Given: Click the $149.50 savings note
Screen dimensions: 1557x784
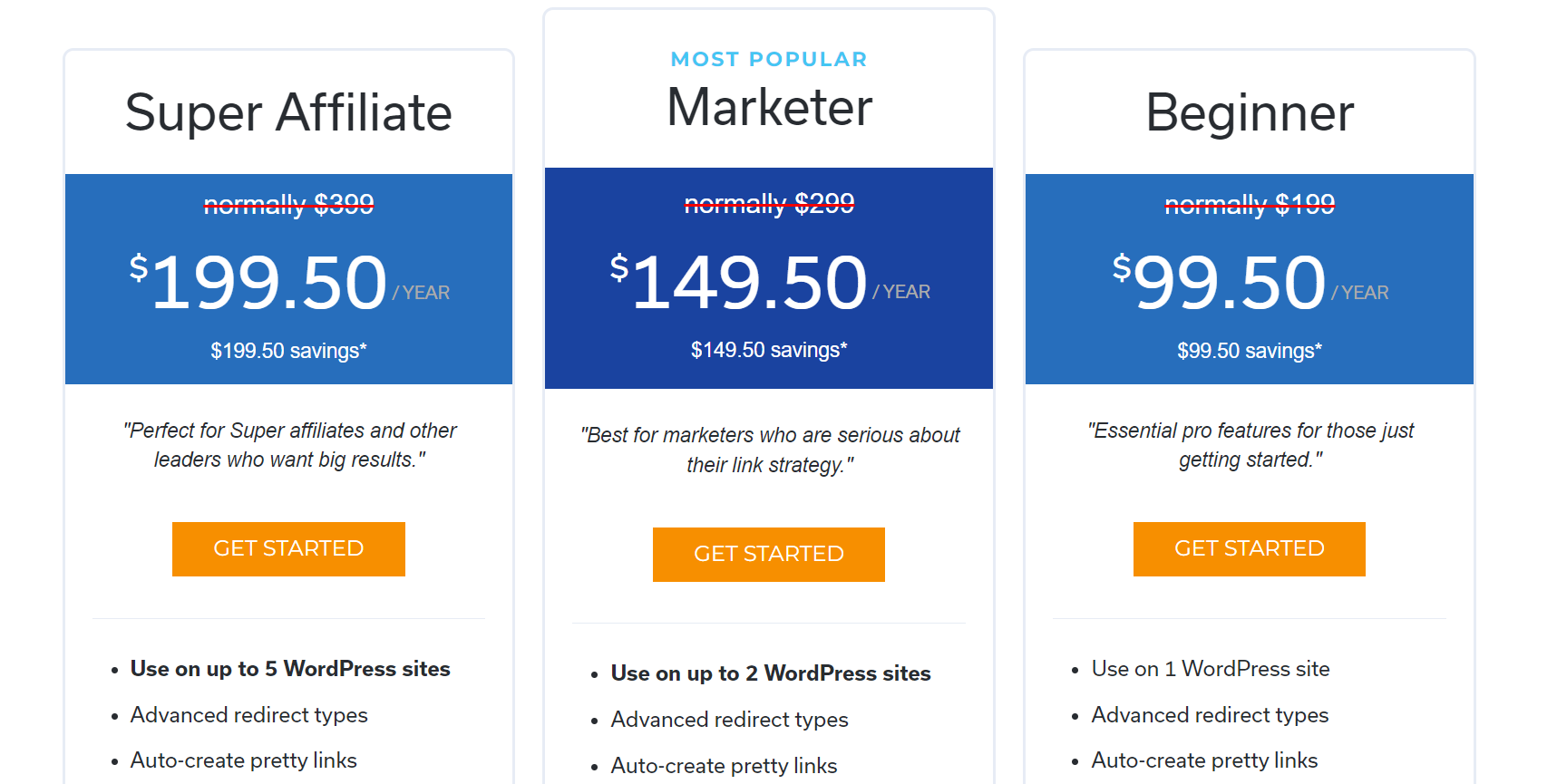Looking at the screenshot, I should coord(769,350).
